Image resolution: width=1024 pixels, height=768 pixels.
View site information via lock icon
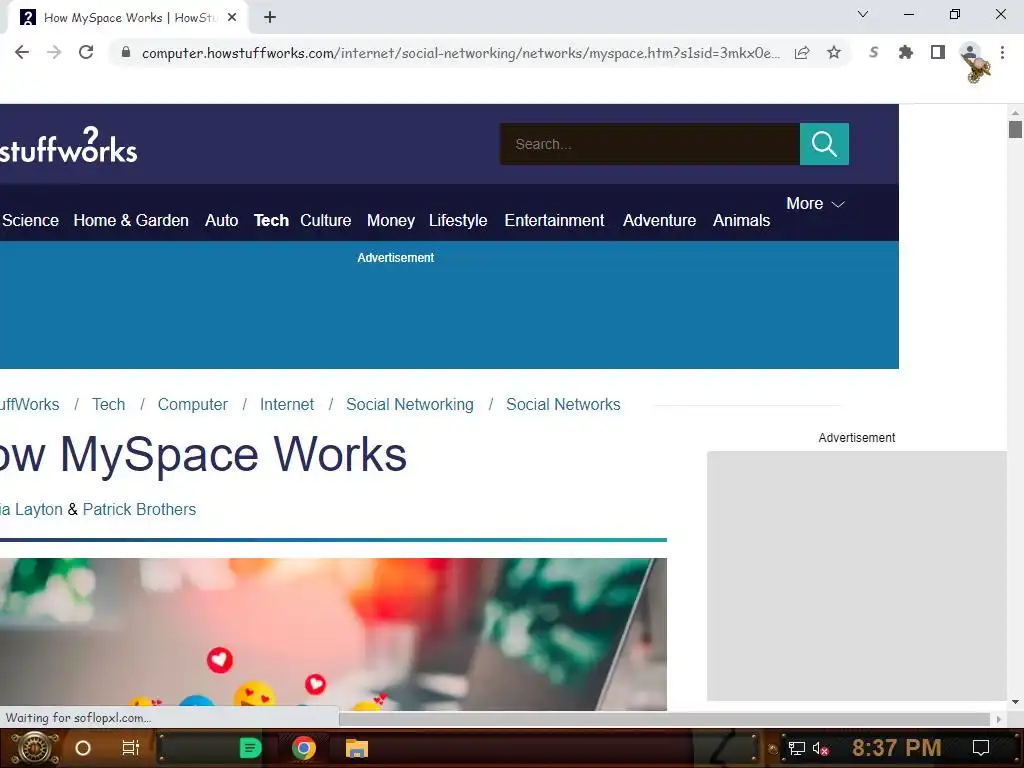pyautogui.click(x=126, y=52)
